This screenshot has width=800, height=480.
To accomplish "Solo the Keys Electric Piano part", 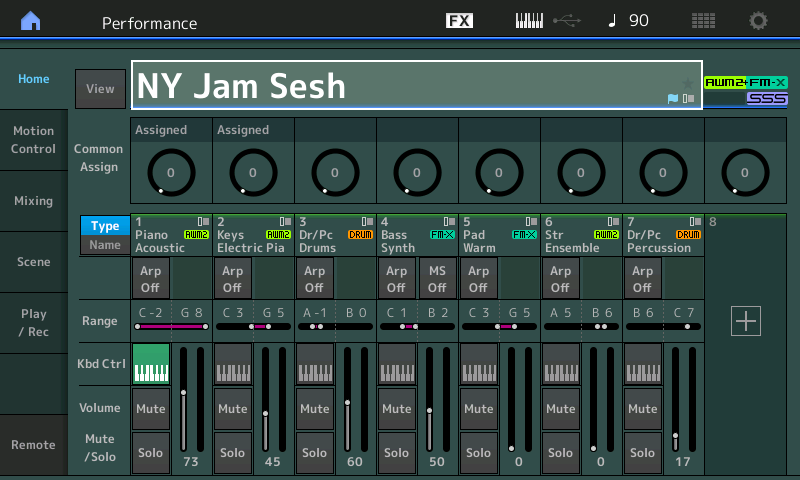I will pos(233,452).
